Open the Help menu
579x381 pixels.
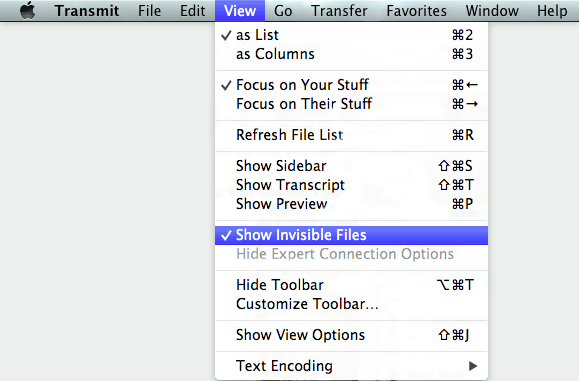pos(552,11)
